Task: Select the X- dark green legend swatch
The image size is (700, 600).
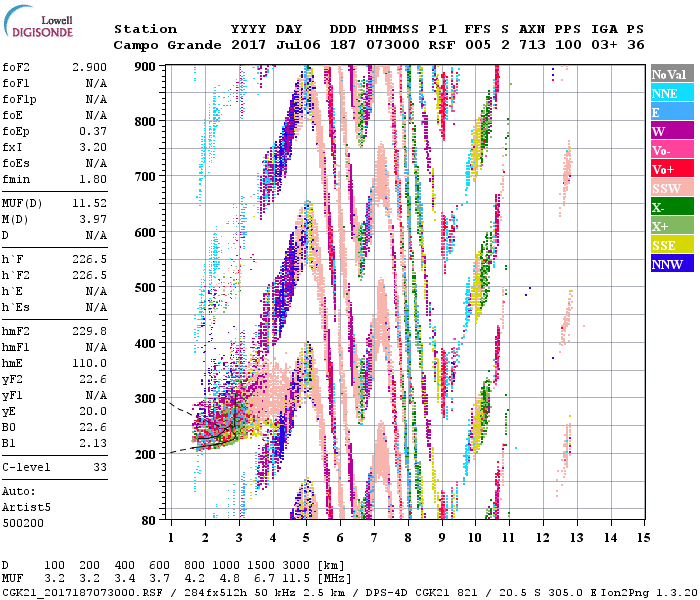Action: (672, 207)
